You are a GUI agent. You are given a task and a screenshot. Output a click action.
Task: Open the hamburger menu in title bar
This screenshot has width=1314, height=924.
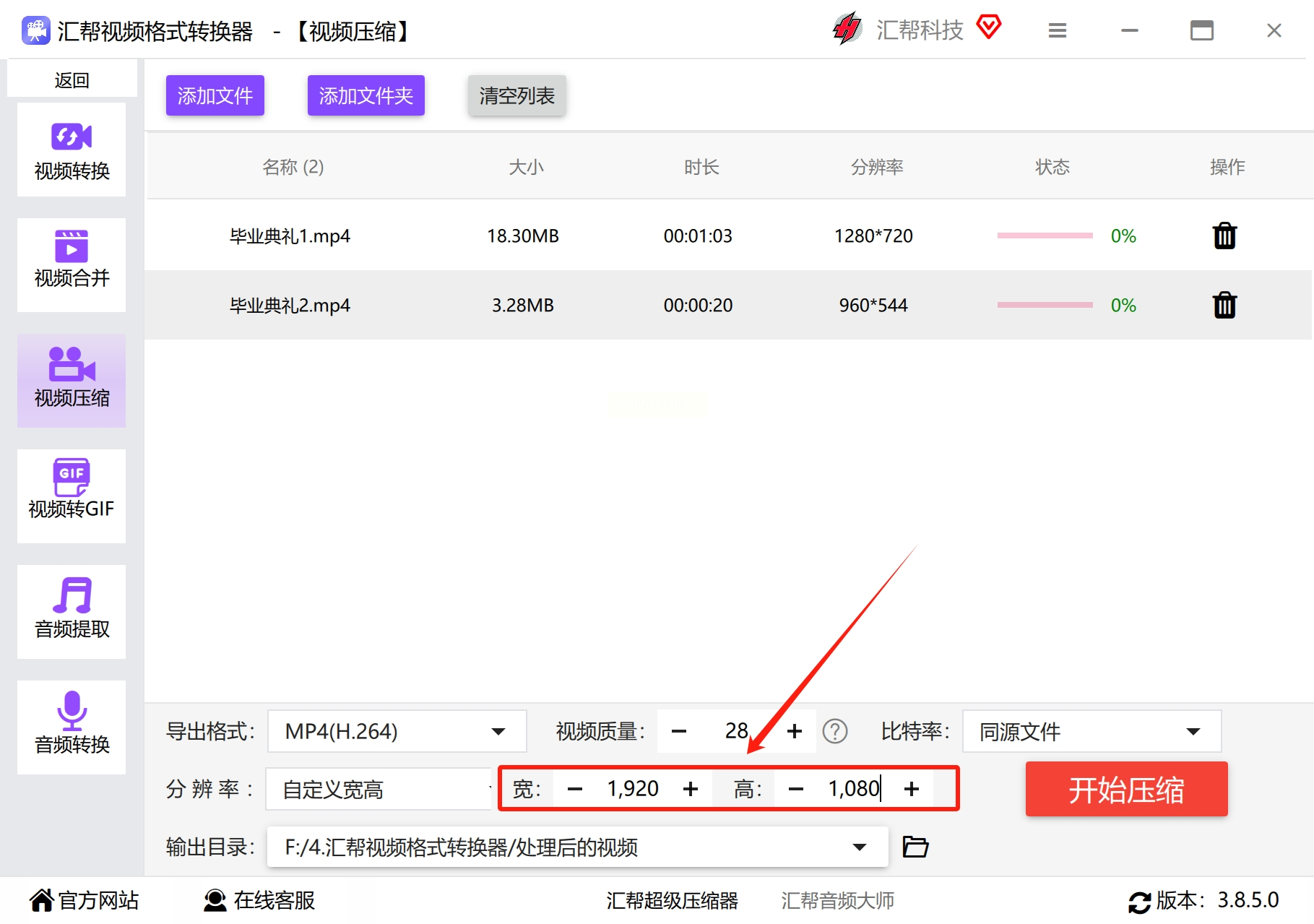1058,30
